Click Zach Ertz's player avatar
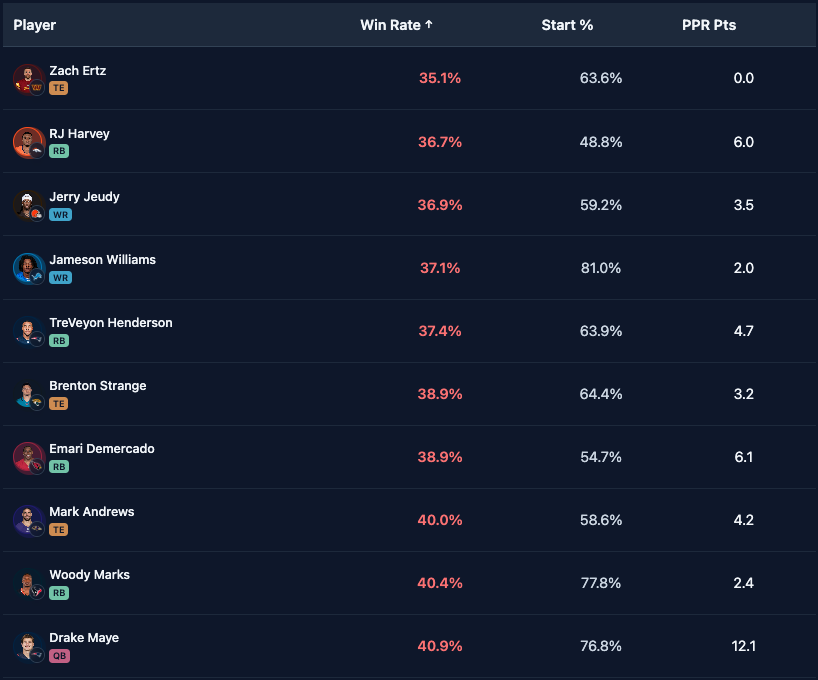 click(x=28, y=79)
